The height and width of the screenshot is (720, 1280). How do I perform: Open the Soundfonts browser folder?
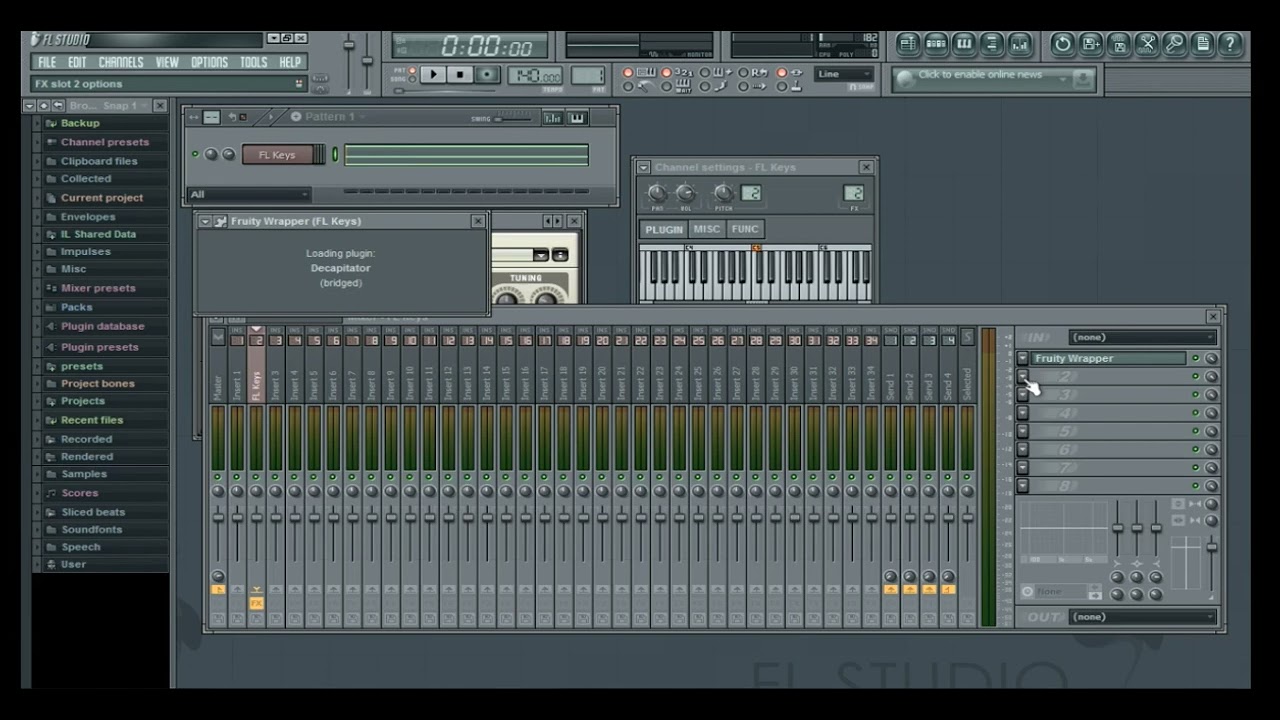91,529
